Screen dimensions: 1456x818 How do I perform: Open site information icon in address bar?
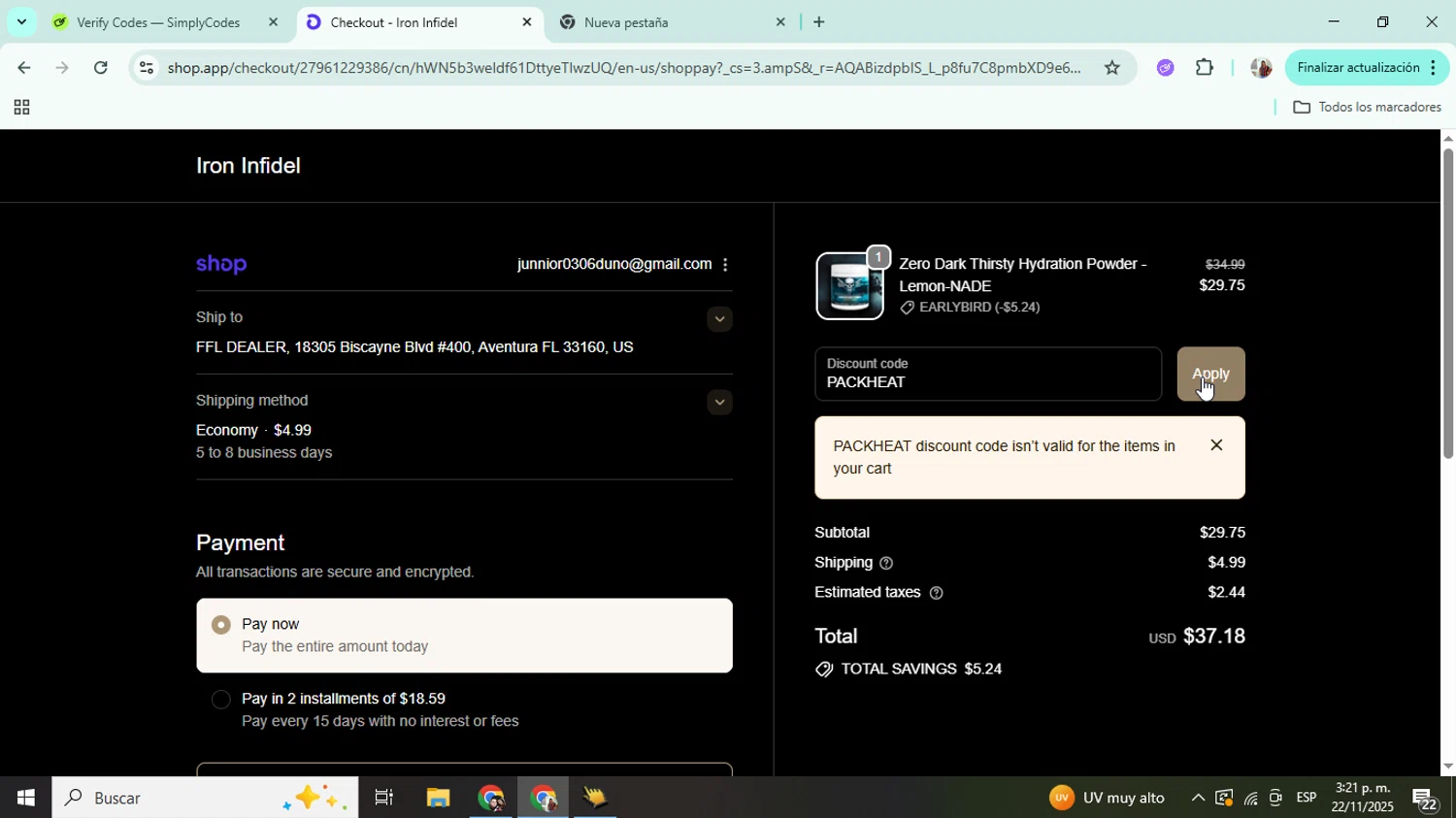[147, 68]
